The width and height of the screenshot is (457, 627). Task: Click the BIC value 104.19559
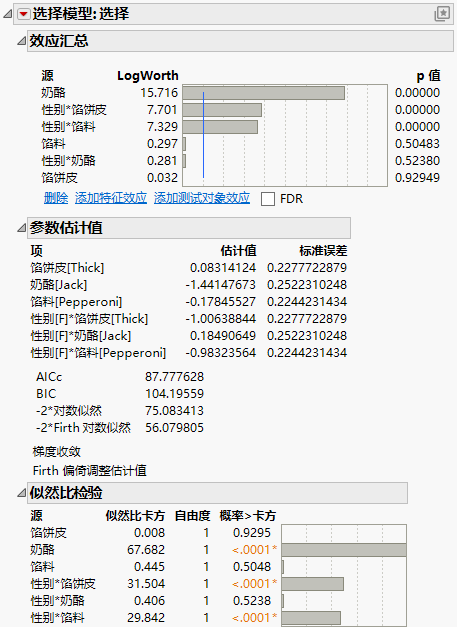tap(174, 394)
